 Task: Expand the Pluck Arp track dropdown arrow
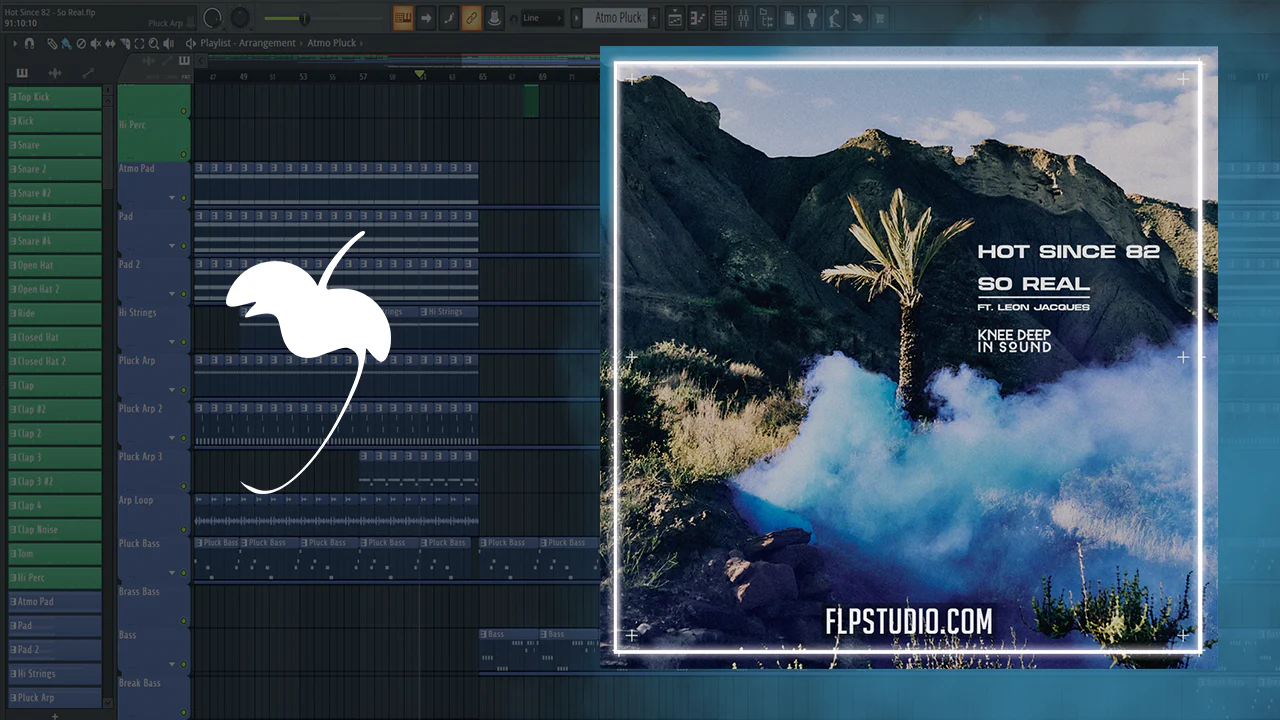pyautogui.click(x=172, y=390)
